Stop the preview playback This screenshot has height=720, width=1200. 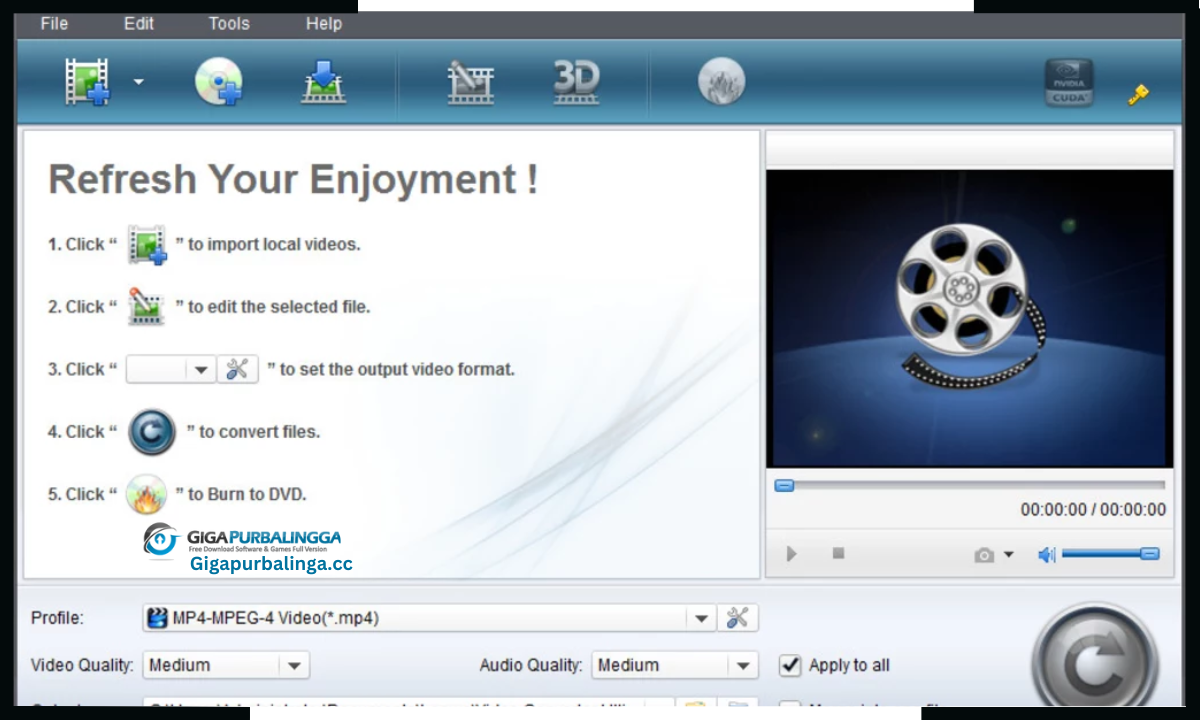pyautogui.click(x=838, y=553)
